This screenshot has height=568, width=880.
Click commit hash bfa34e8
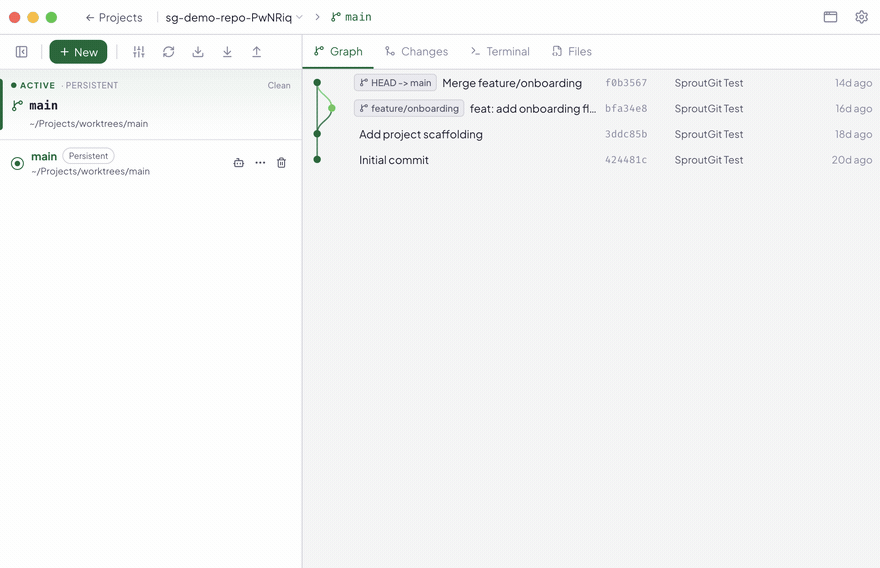point(626,109)
